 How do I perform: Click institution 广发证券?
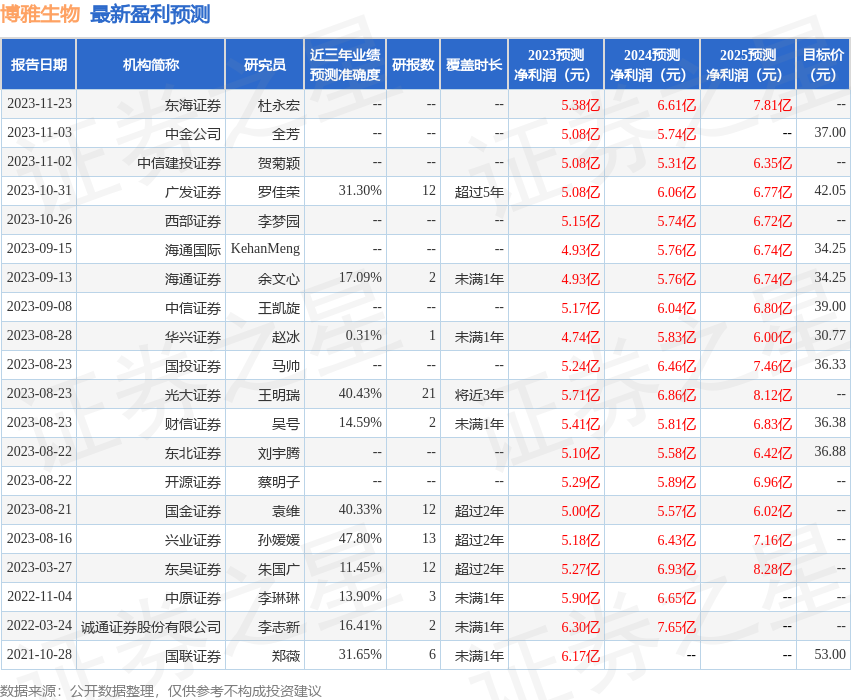coord(193,192)
